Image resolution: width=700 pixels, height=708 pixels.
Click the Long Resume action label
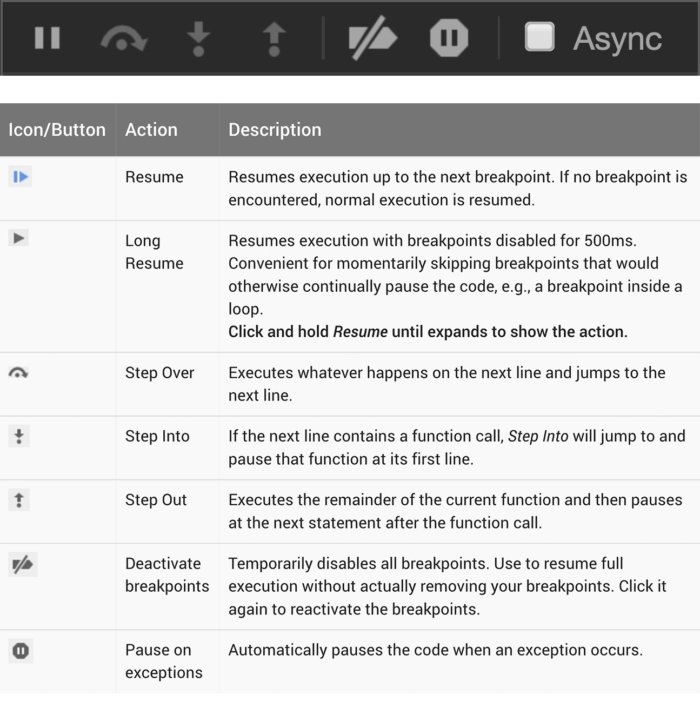pyautogui.click(x=154, y=252)
